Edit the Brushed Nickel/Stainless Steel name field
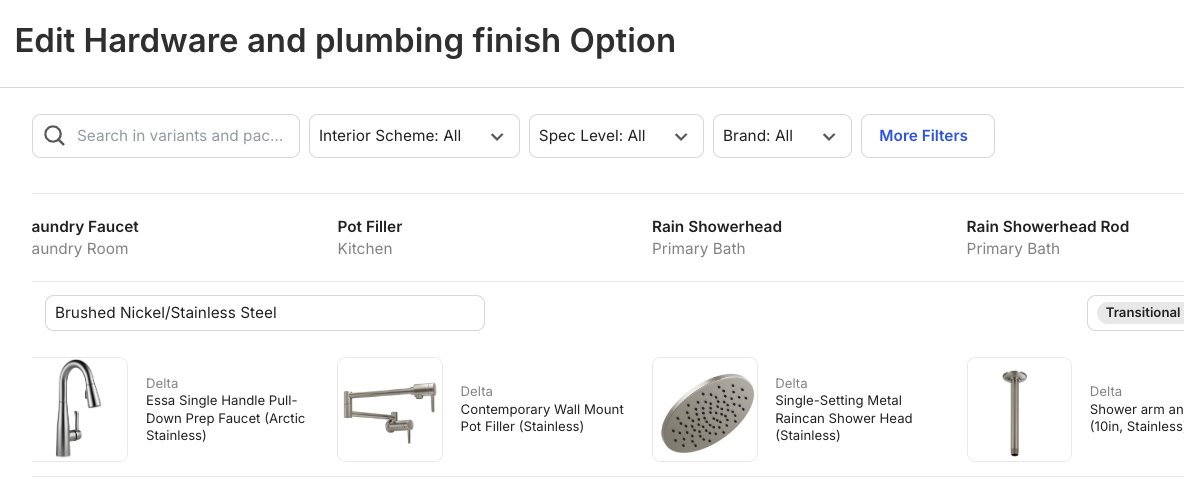The image size is (1184, 481). 265,313
